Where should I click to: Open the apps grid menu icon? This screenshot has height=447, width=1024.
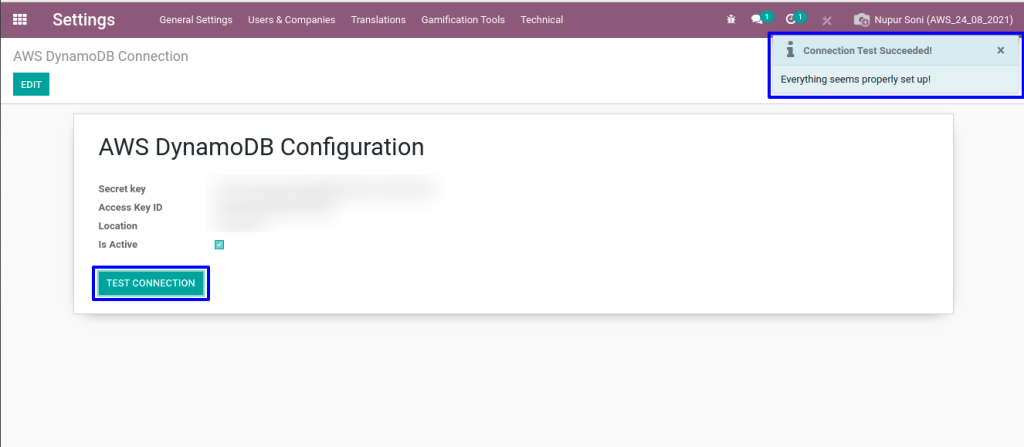click(20, 20)
